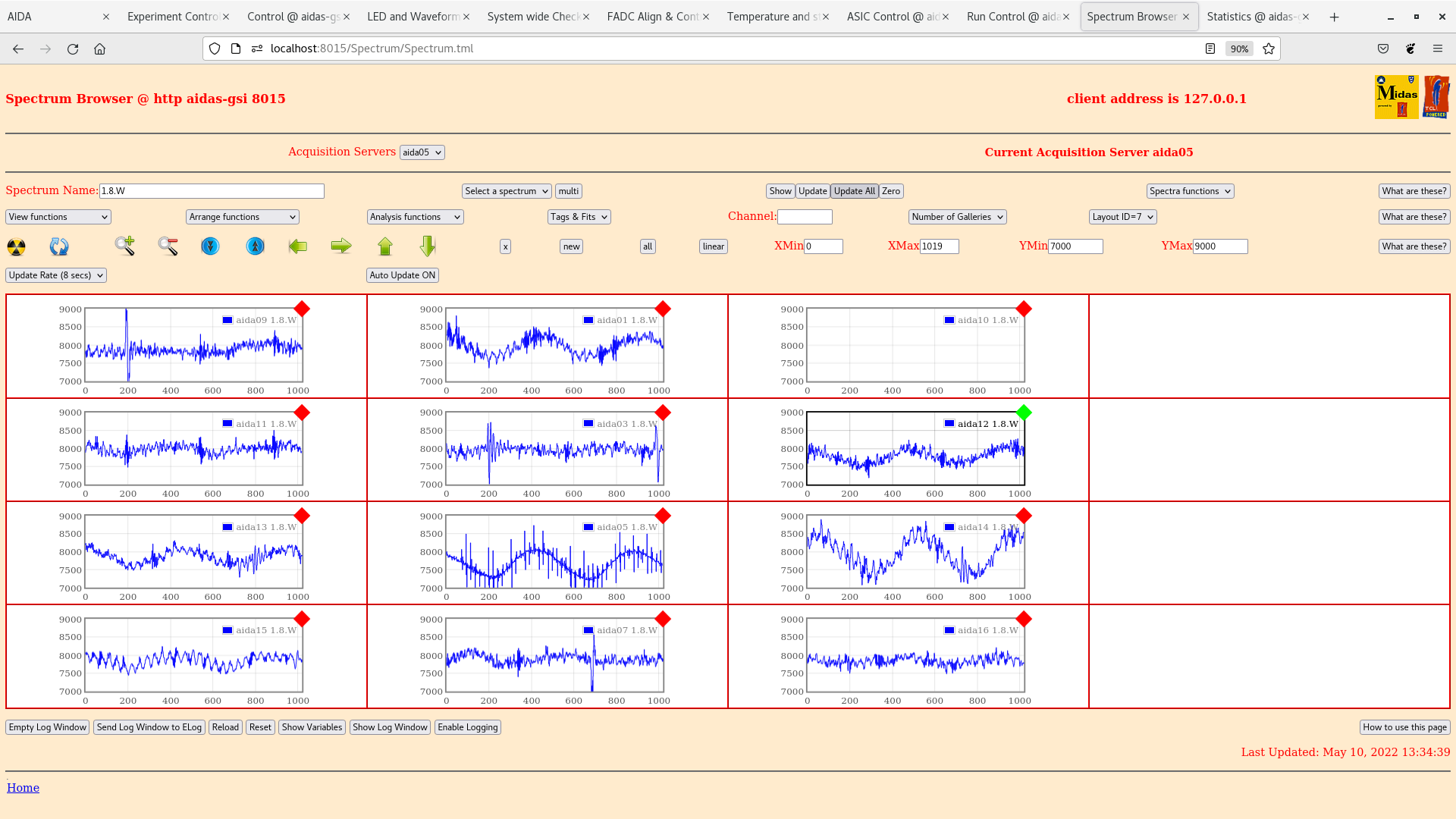
Task: Switch to the Run Control tab
Action: pos(1012,17)
